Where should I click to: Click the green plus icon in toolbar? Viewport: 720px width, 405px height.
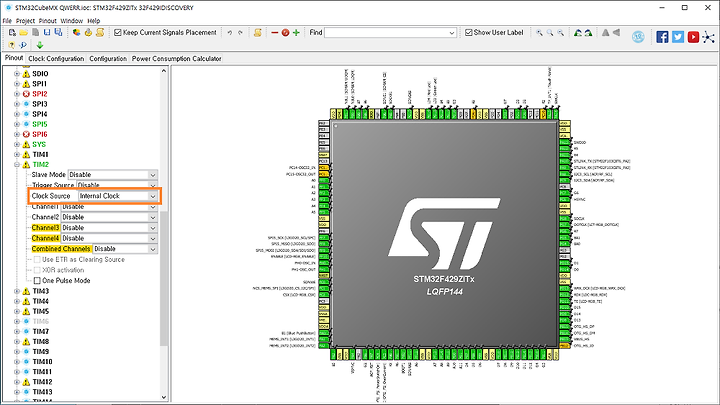(x=296, y=33)
